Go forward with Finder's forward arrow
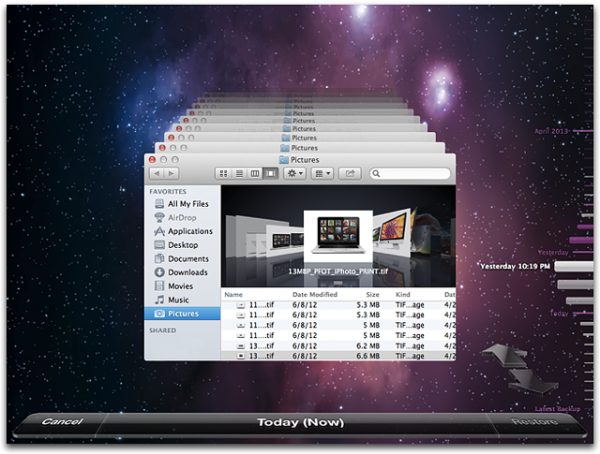600x454 pixels. 171,174
